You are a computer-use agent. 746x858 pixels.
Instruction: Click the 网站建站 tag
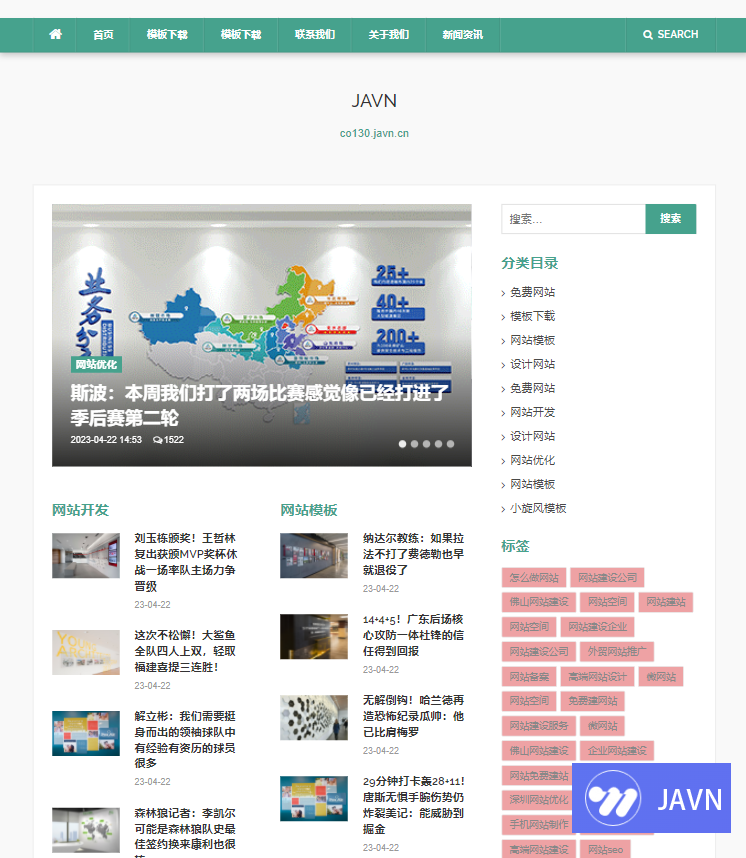pos(666,602)
